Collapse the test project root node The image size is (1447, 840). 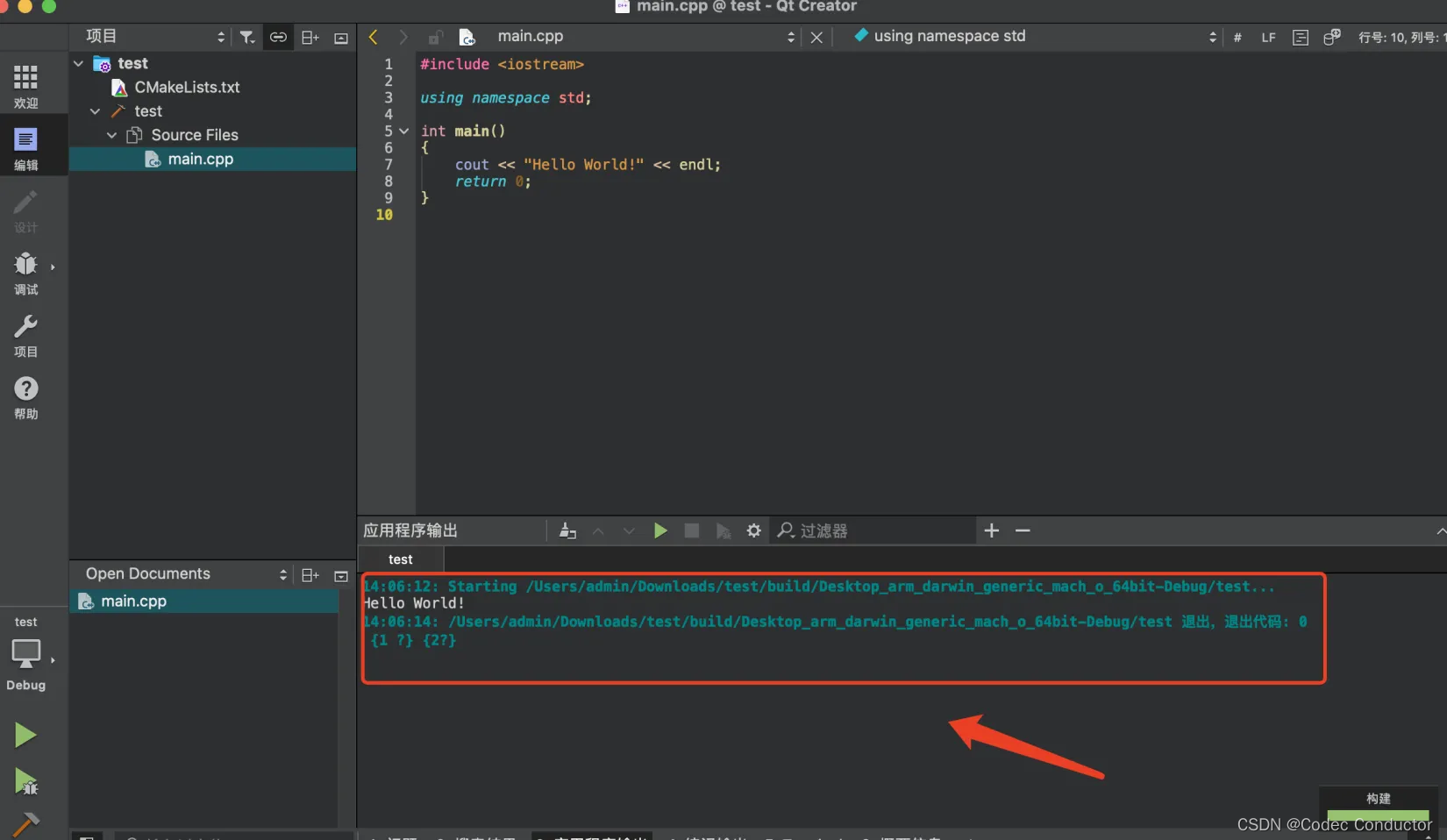(78, 62)
